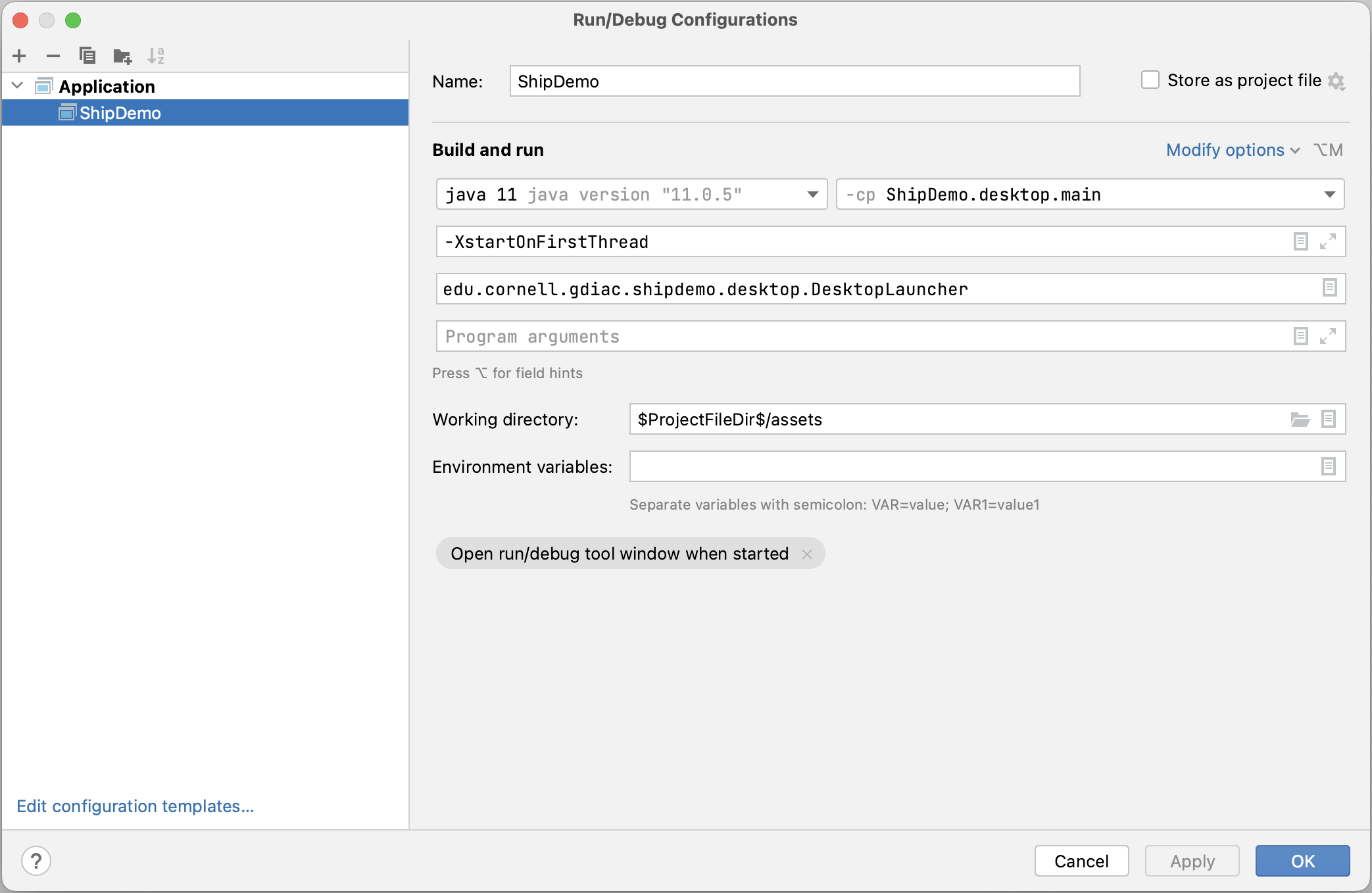Expand the VM options field editor

[1327, 242]
